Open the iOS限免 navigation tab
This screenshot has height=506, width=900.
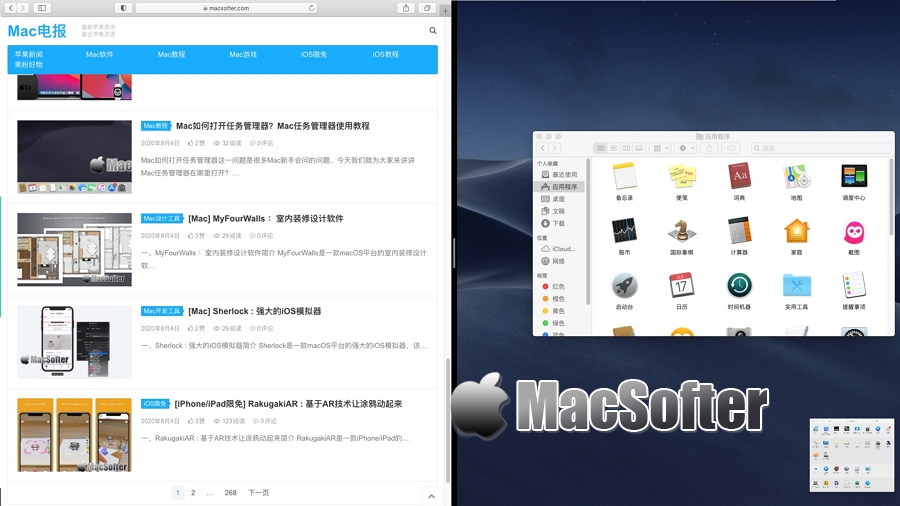[x=313, y=55]
